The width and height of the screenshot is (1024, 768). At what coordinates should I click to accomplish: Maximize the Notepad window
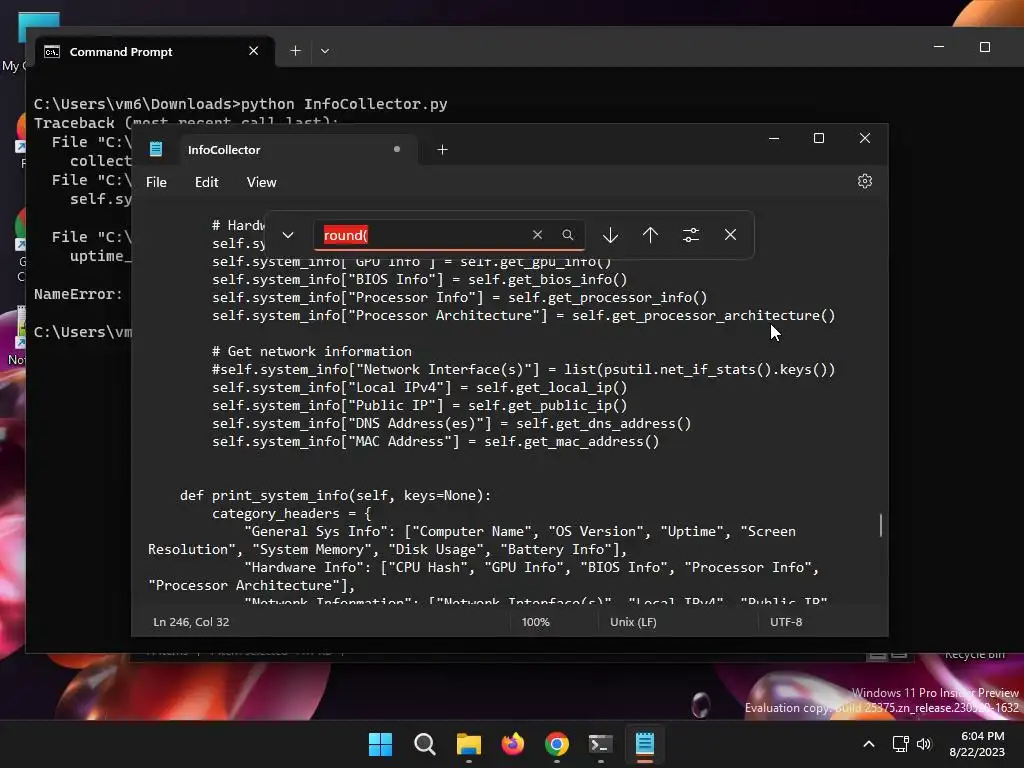818,138
